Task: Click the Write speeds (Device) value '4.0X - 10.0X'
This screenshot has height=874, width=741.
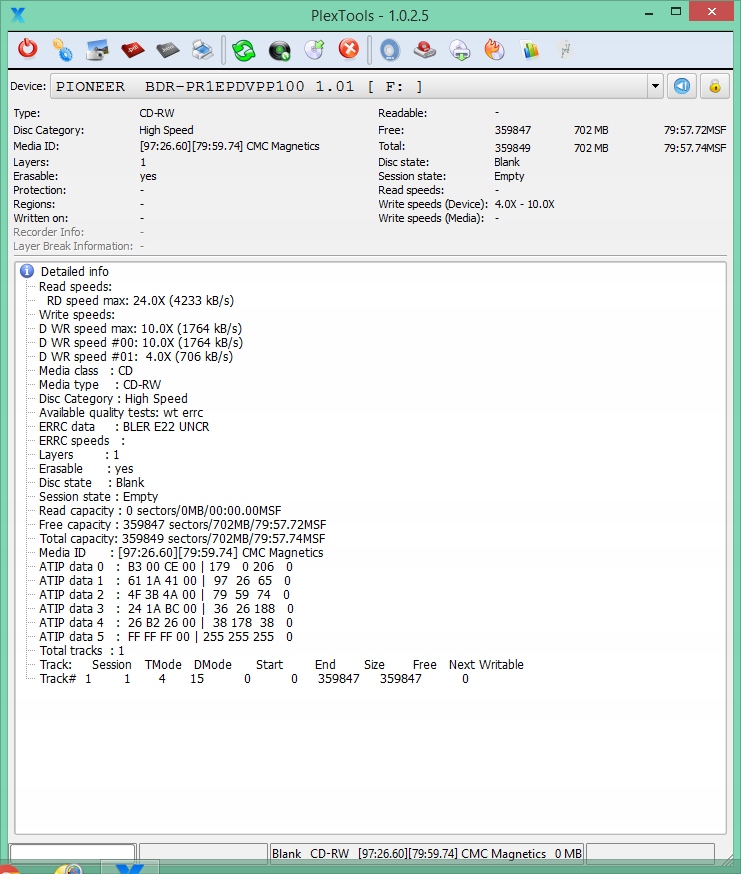Action: 524,204
